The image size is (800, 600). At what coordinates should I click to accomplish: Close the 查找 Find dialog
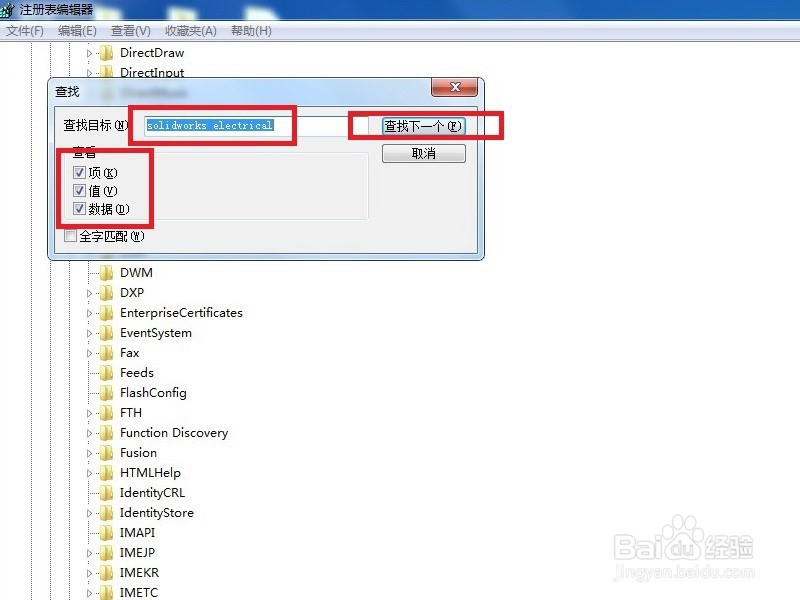tap(455, 87)
